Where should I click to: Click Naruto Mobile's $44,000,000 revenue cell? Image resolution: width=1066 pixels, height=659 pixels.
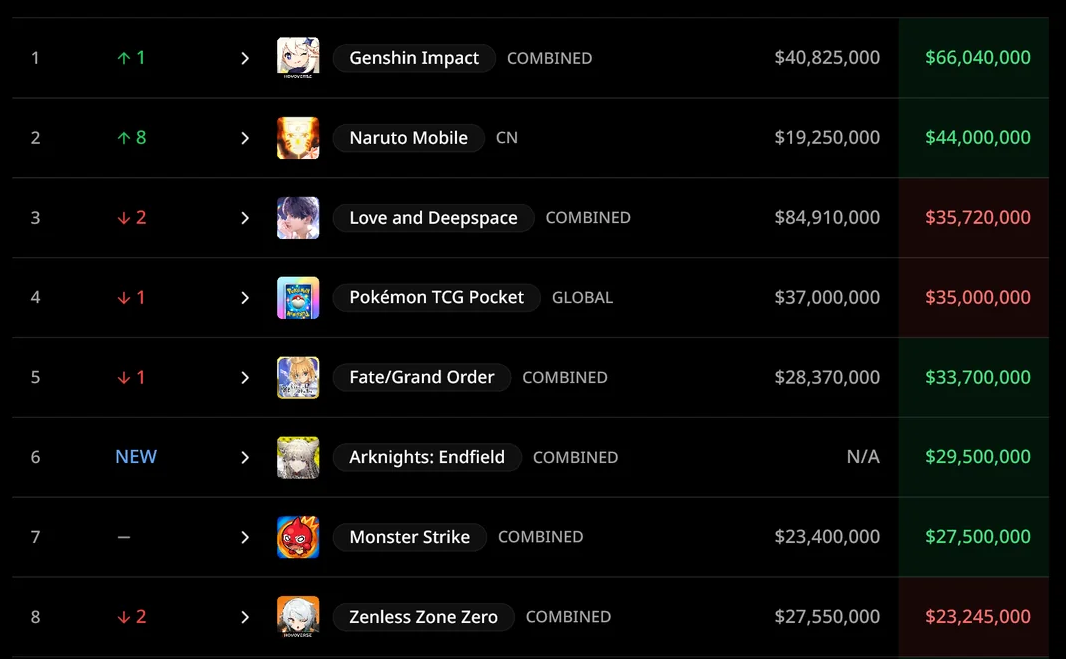[977, 138]
